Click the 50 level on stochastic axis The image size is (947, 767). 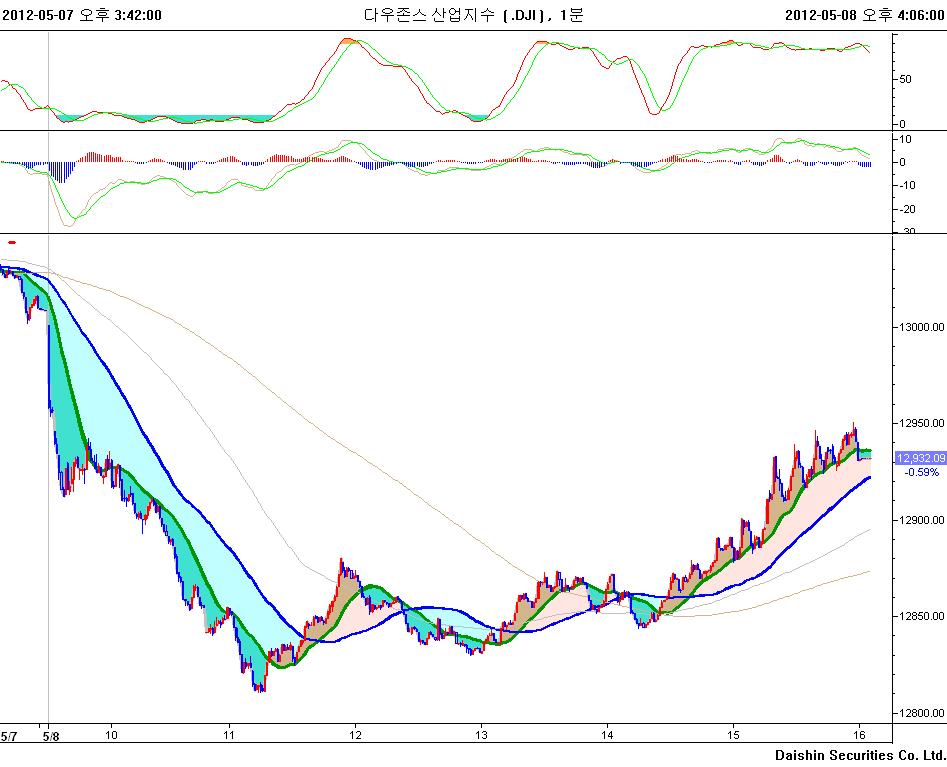[905, 79]
